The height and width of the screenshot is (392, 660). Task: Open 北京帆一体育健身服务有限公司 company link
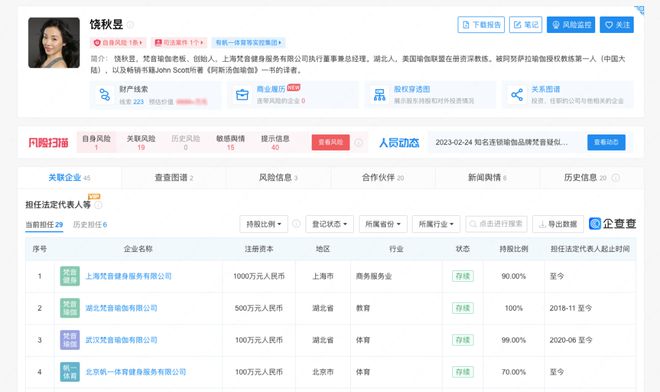(x=136, y=372)
